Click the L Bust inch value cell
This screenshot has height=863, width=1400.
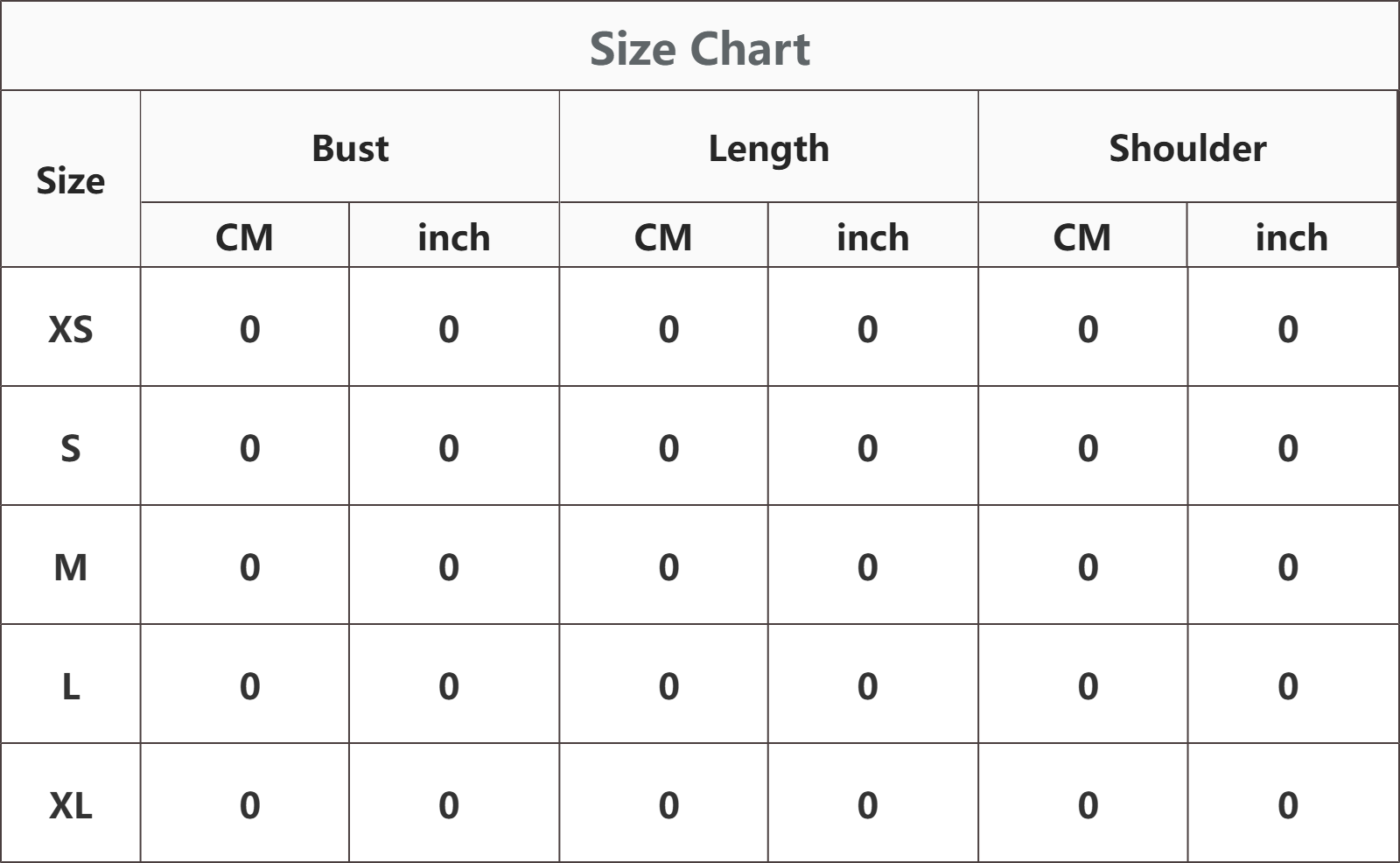click(454, 684)
